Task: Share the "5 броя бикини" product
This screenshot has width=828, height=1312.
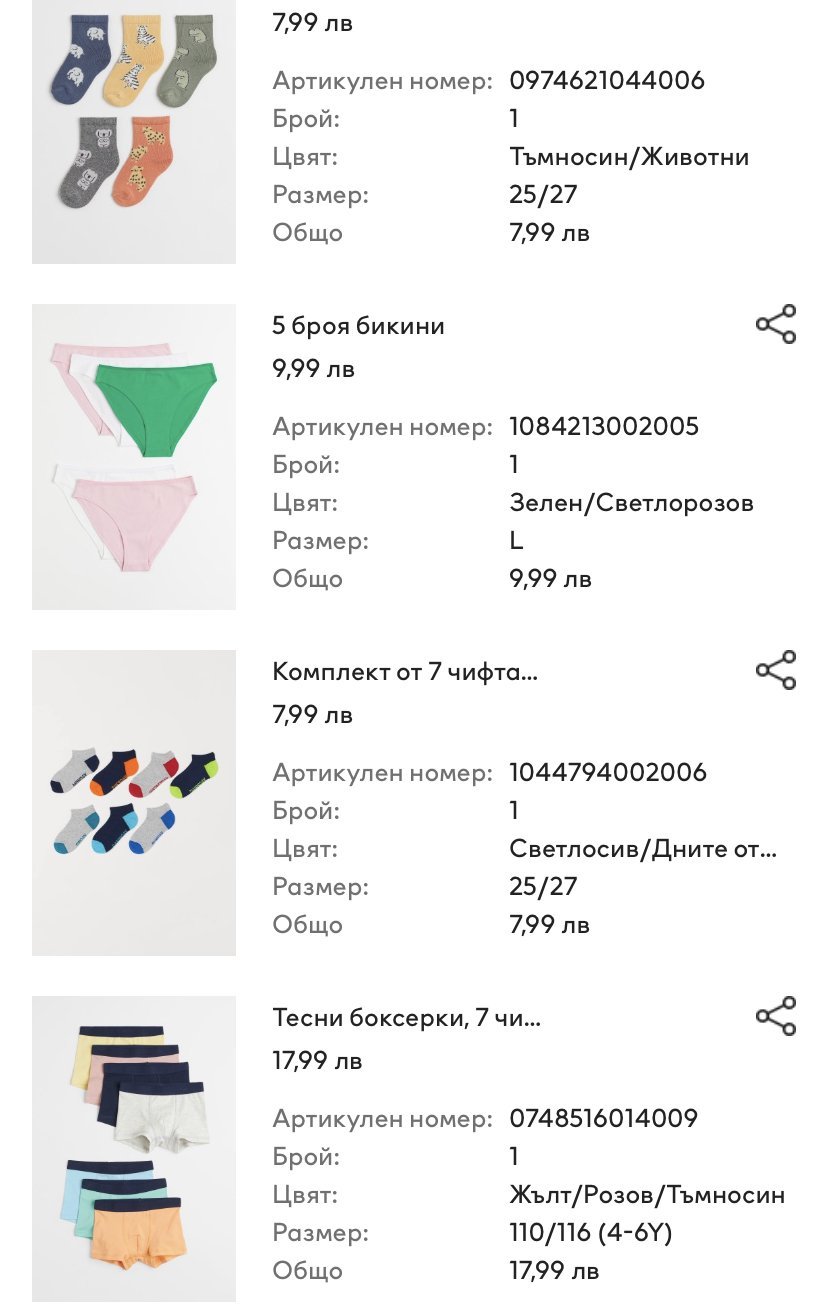Action: pyautogui.click(x=776, y=325)
